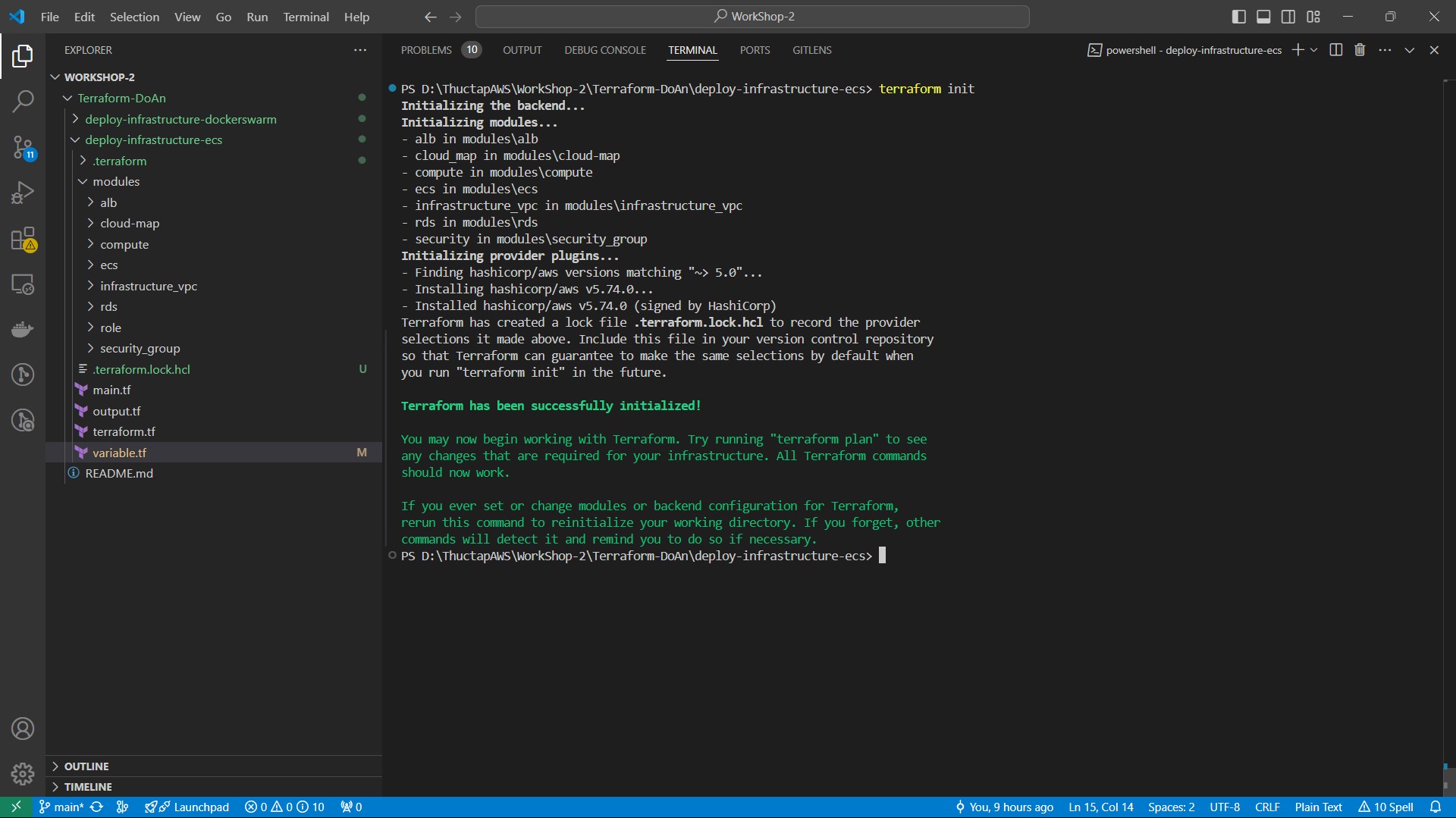The image size is (1456, 818).
Task: Switch to the OUTPUT tab
Action: [x=522, y=50]
